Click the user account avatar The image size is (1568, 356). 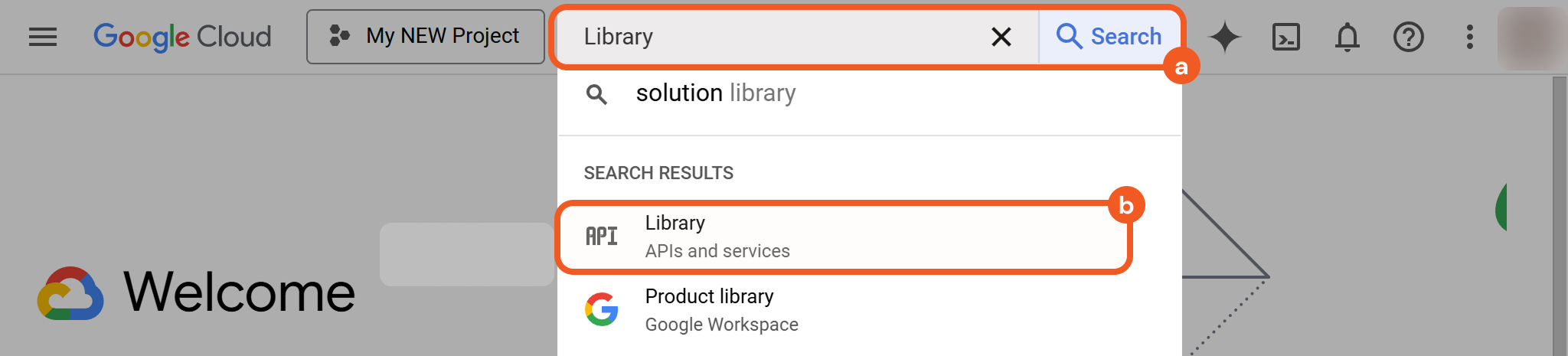click(x=1530, y=37)
